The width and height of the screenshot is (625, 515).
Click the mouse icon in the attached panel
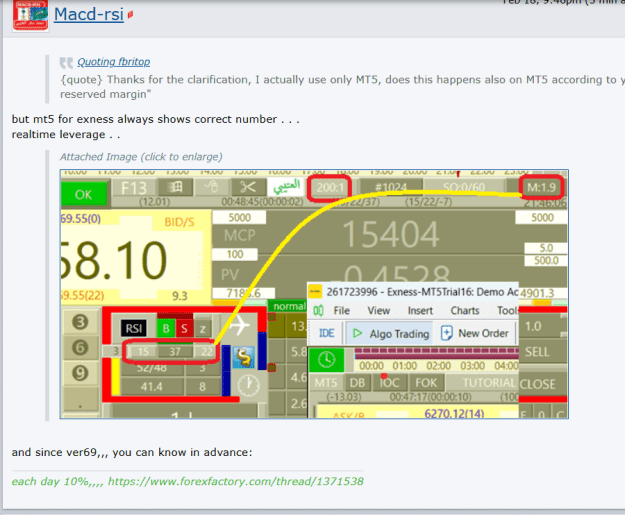point(211,187)
